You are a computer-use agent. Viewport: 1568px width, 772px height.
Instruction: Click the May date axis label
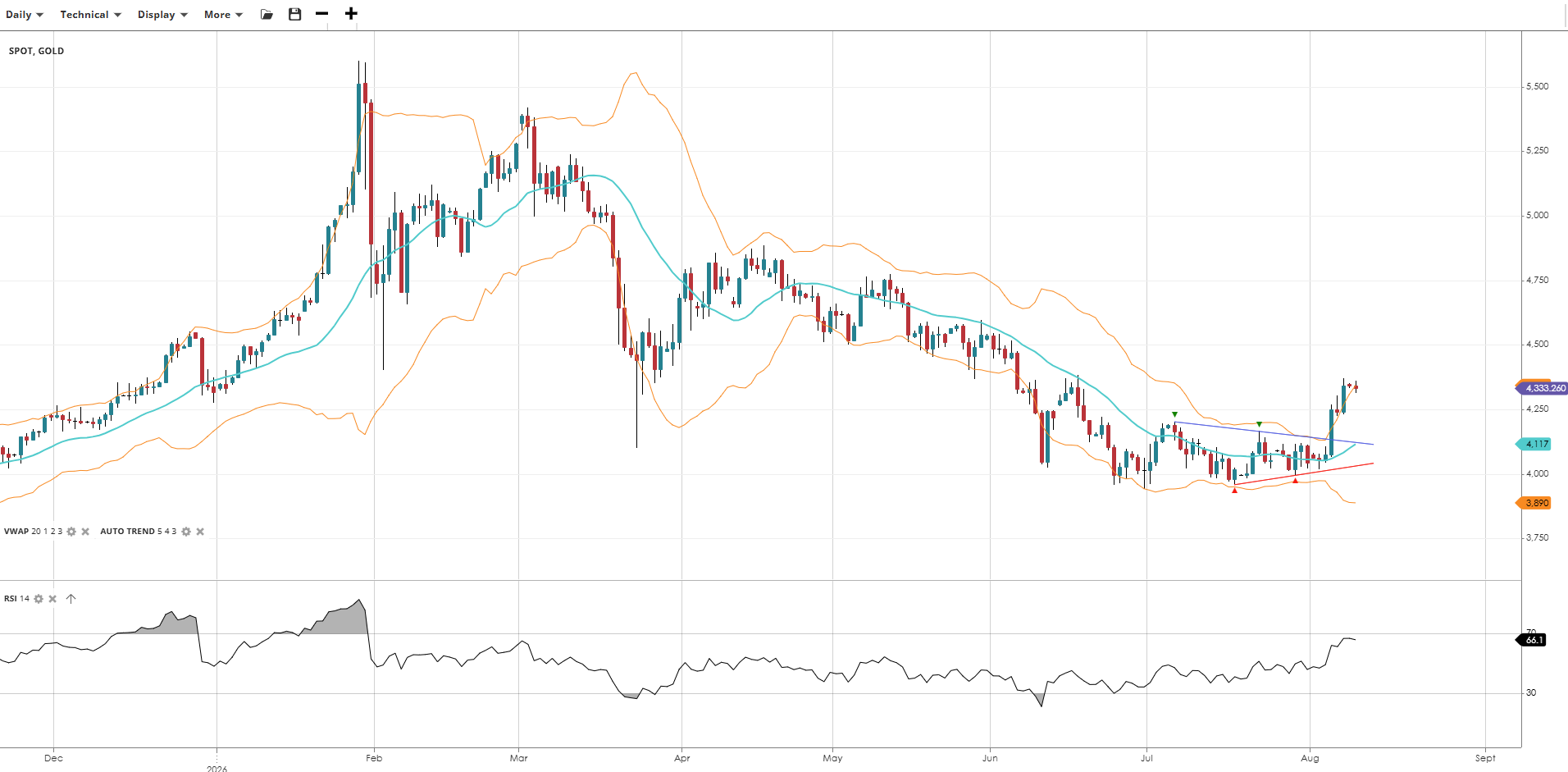(832, 758)
